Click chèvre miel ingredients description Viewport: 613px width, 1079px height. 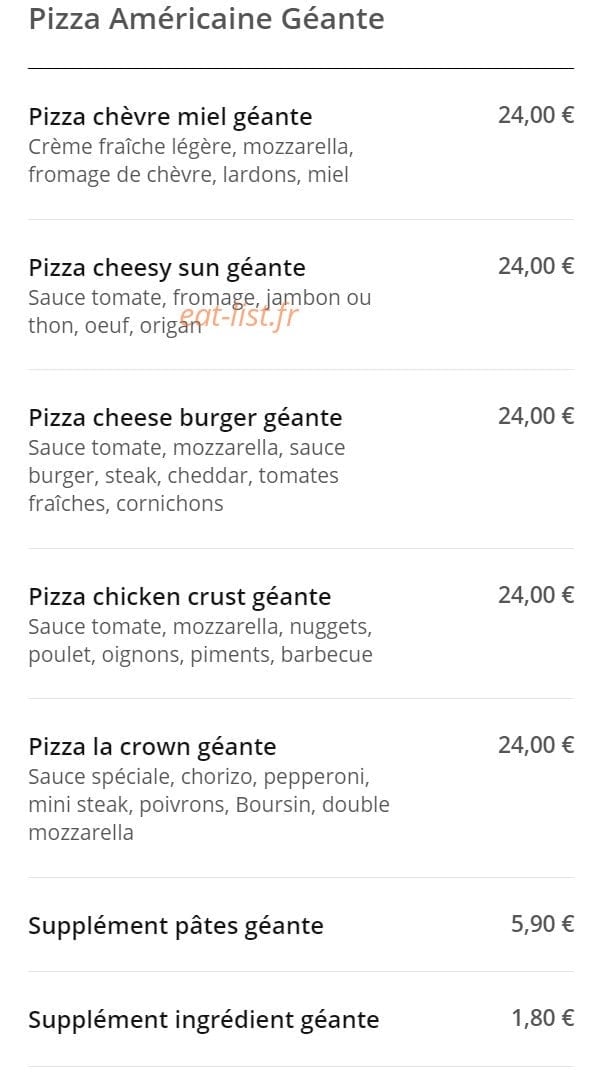click(x=191, y=161)
